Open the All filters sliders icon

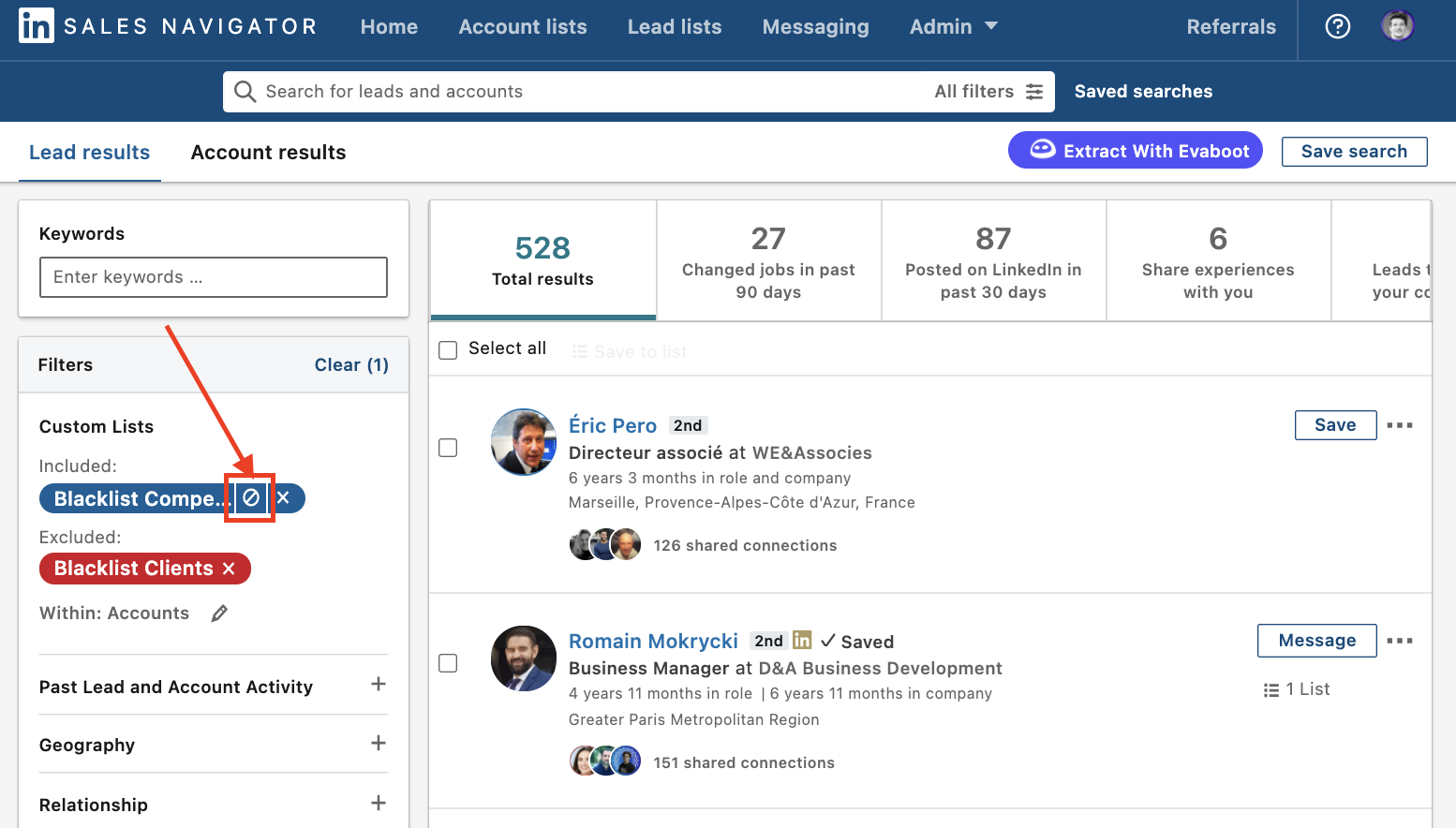(1034, 91)
